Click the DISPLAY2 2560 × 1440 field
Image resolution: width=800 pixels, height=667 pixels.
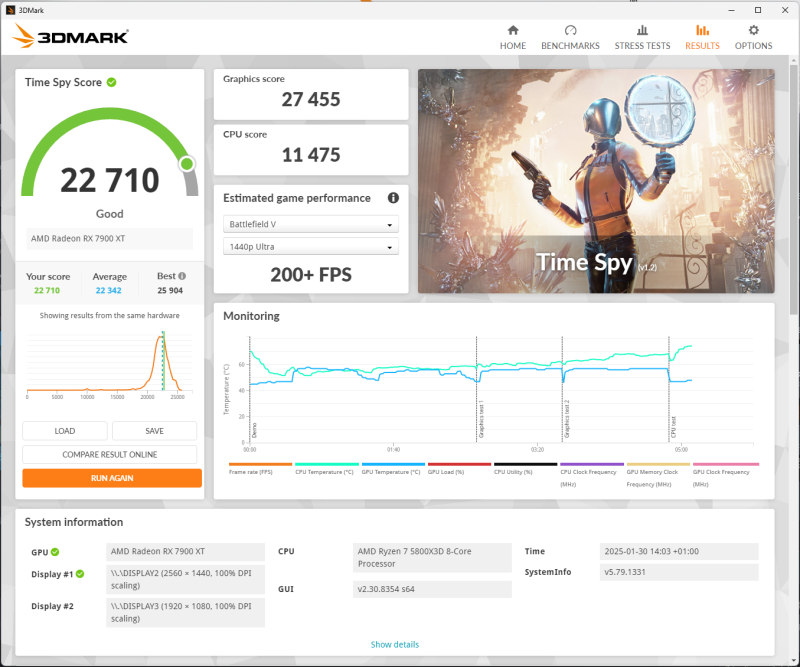tap(185, 579)
